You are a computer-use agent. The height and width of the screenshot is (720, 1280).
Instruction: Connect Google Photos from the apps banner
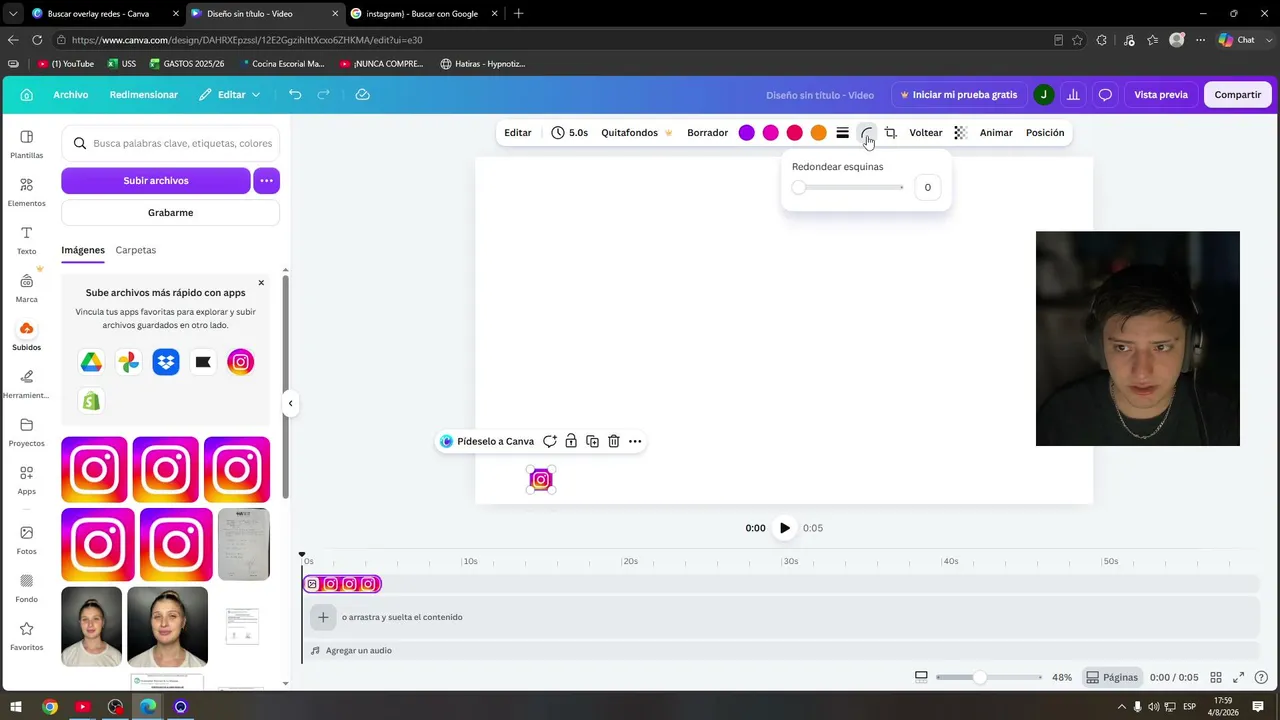[x=128, y=362]
